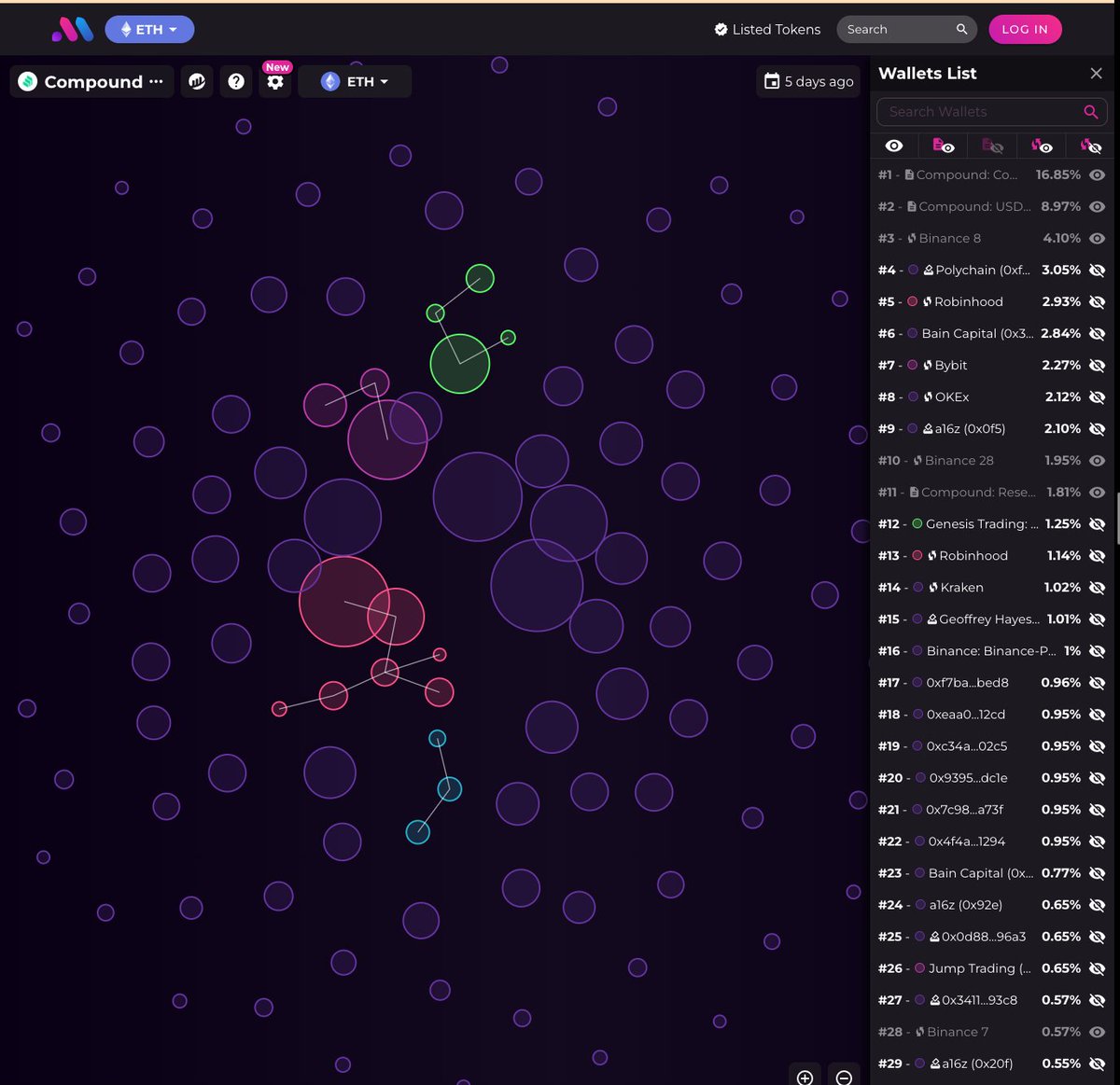Select the #16 Binance: Binance-P... wallet row
Viewport: 1120px width, 1085px height.
click(x=991, y=650)
